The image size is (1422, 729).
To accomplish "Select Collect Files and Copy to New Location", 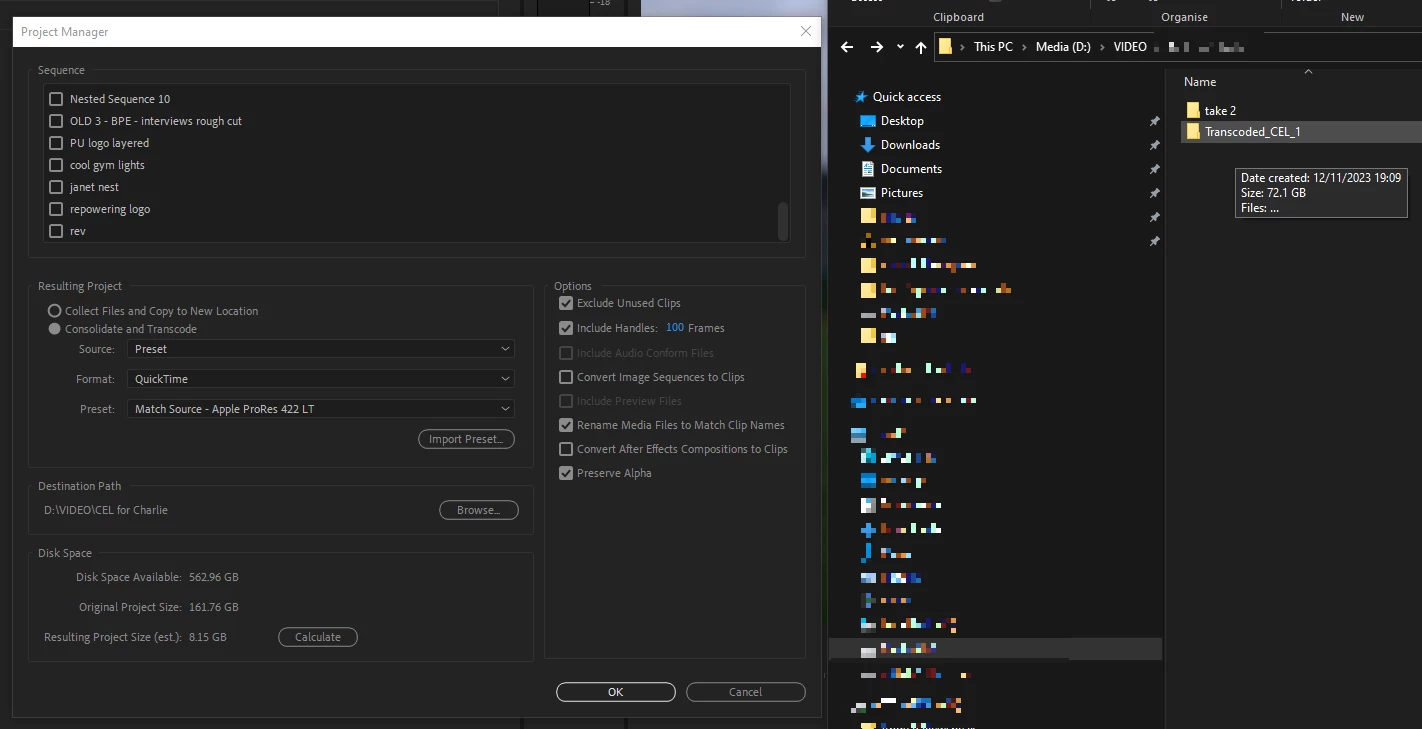I will (55, 311).
